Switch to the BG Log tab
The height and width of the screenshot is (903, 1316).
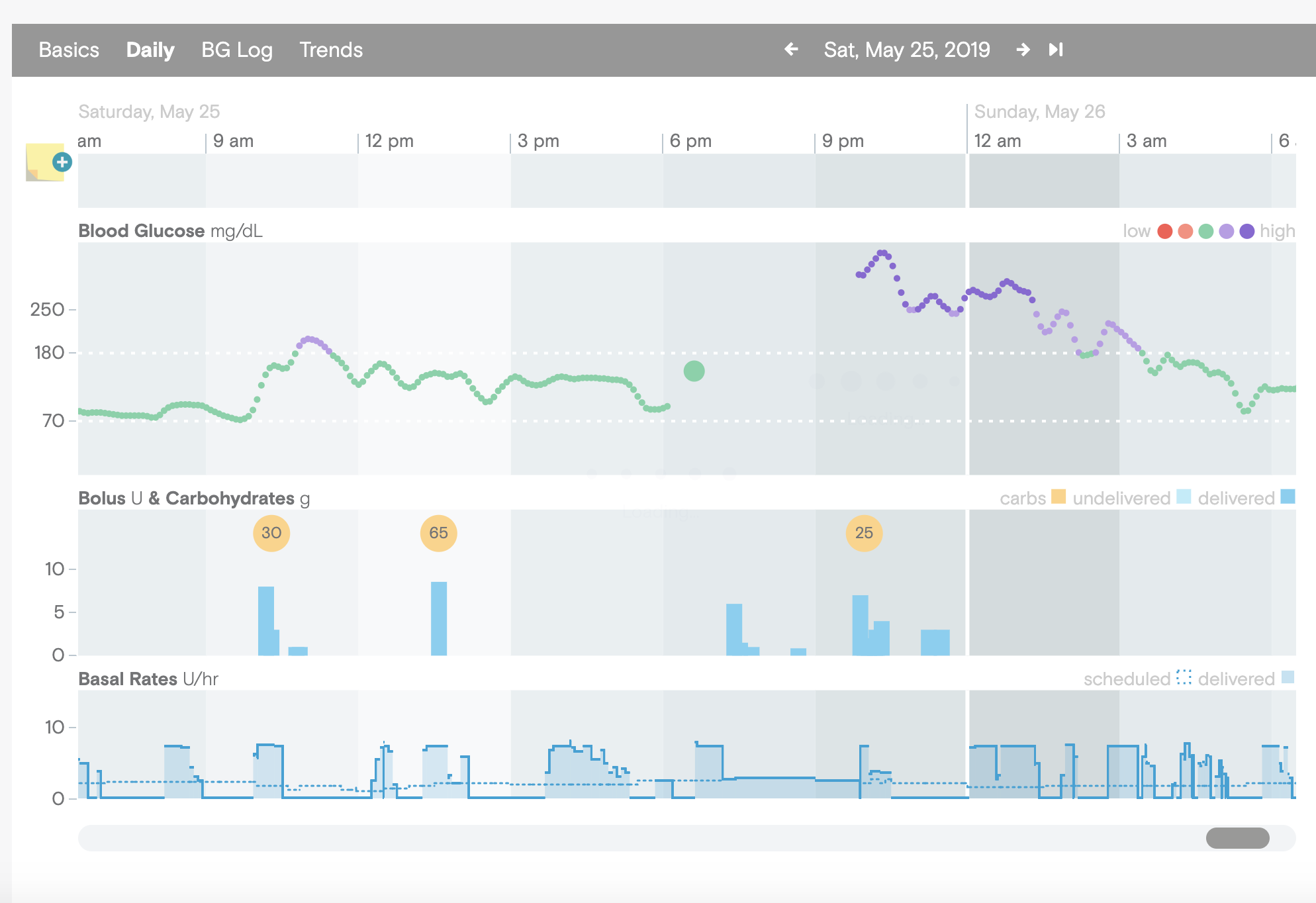point(236,50)
